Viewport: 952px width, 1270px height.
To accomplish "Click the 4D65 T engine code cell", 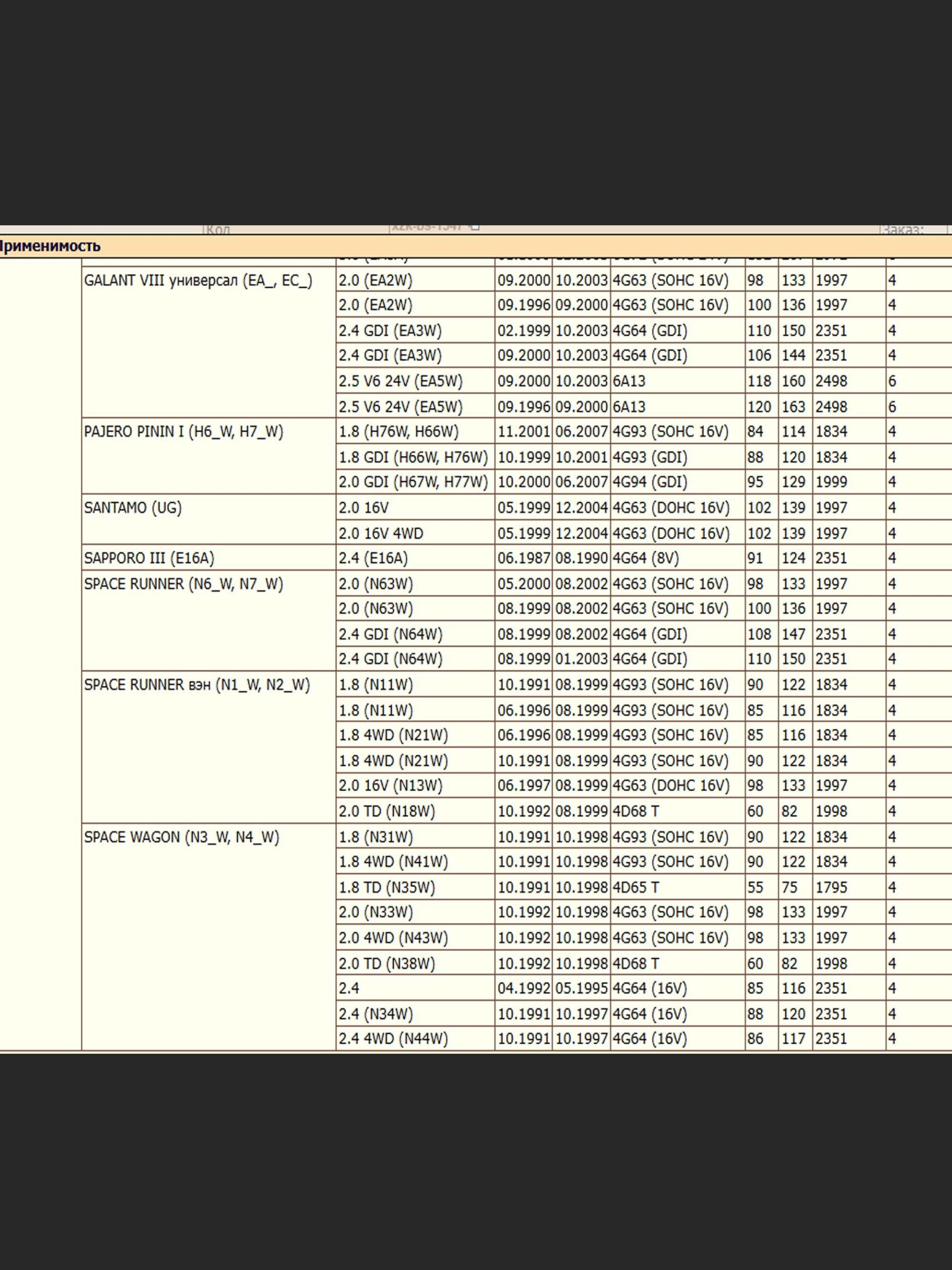I will coord(636,888).
